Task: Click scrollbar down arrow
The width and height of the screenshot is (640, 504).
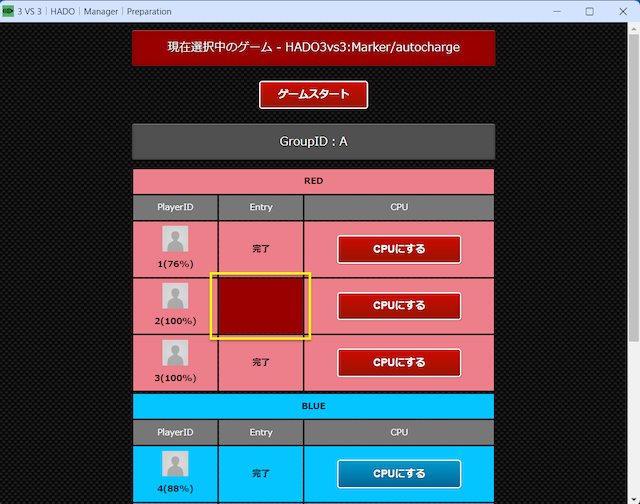Action: pyautogui.click(x=634, y=497)
